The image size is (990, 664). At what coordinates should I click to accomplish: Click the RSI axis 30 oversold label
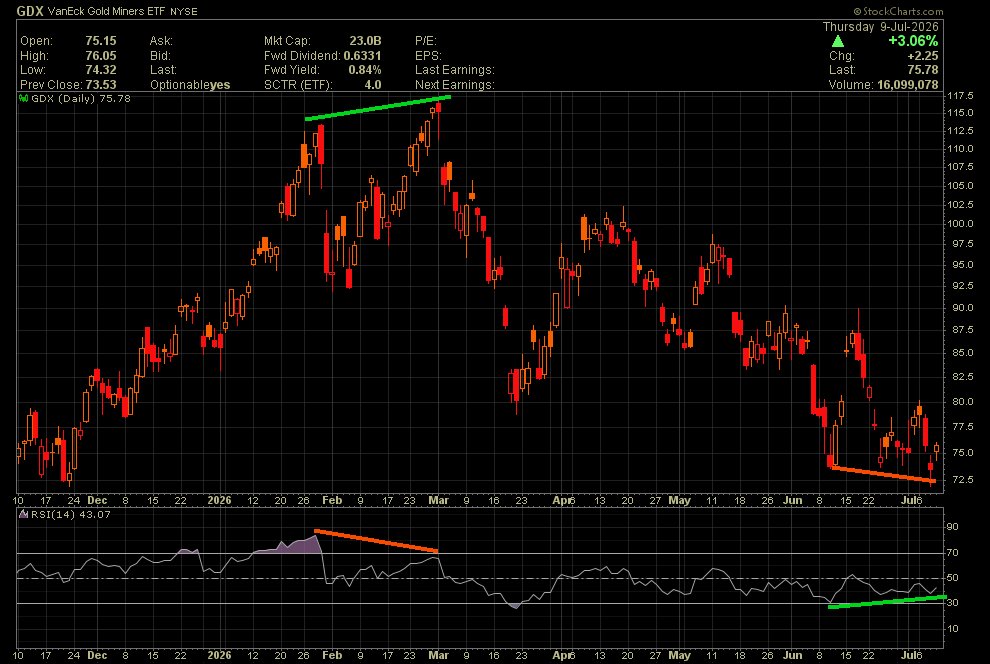[952, 603]
